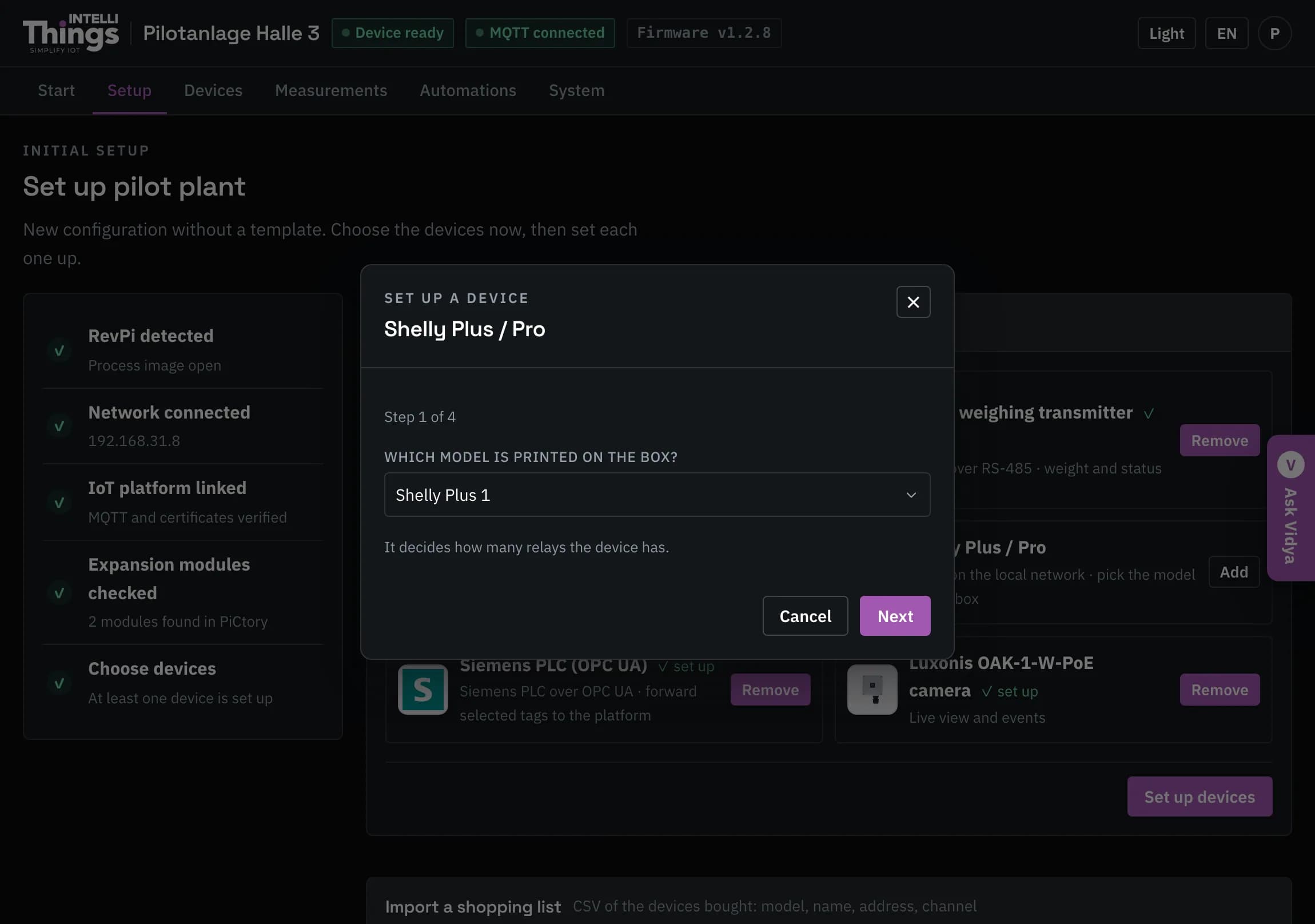The width and height of the screenshot is (1315, 924).
Task: Click the Set up devices button
Action: pyautogui.click(x=1200, y=797)
